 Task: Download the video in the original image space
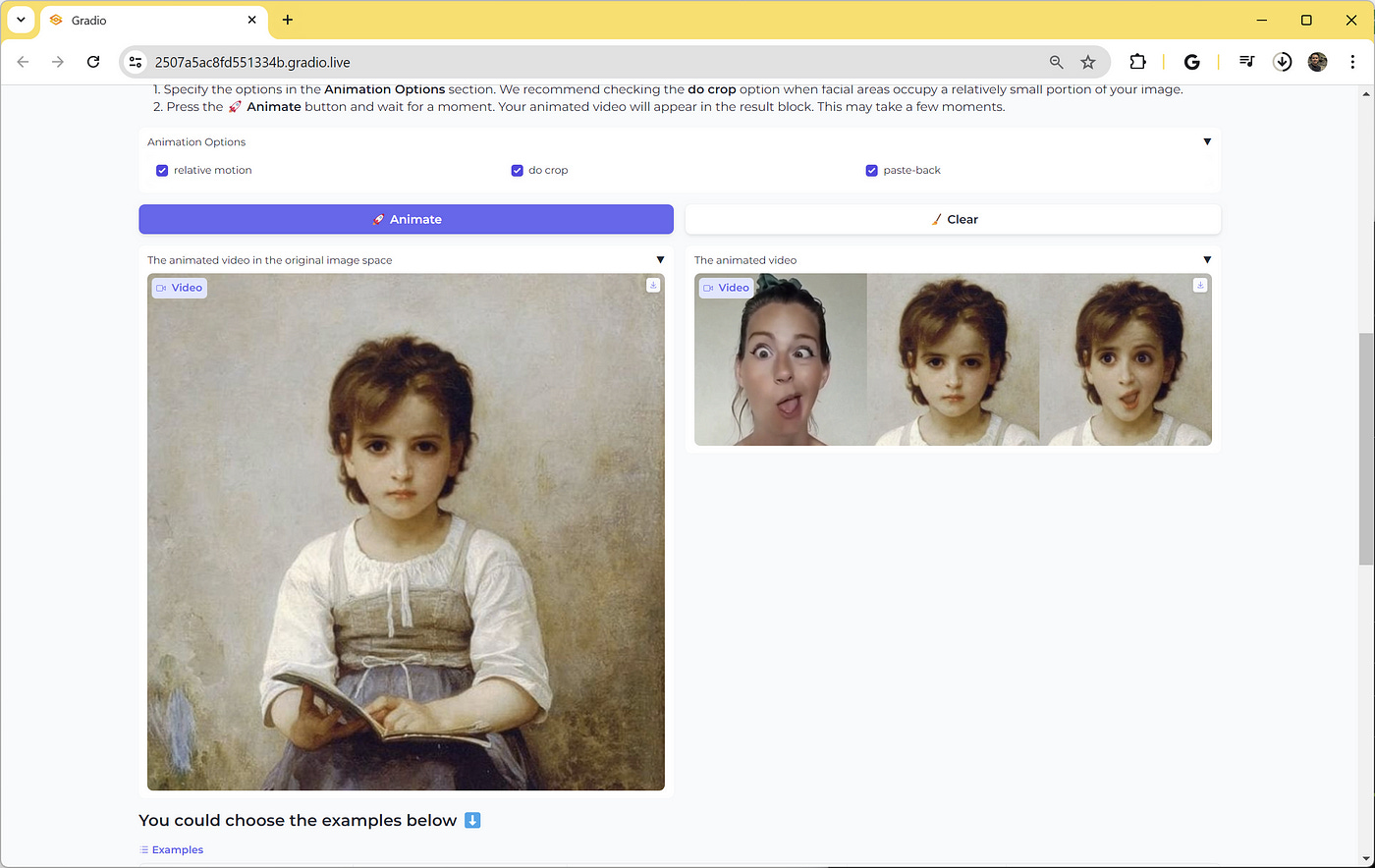pos(653,285)
